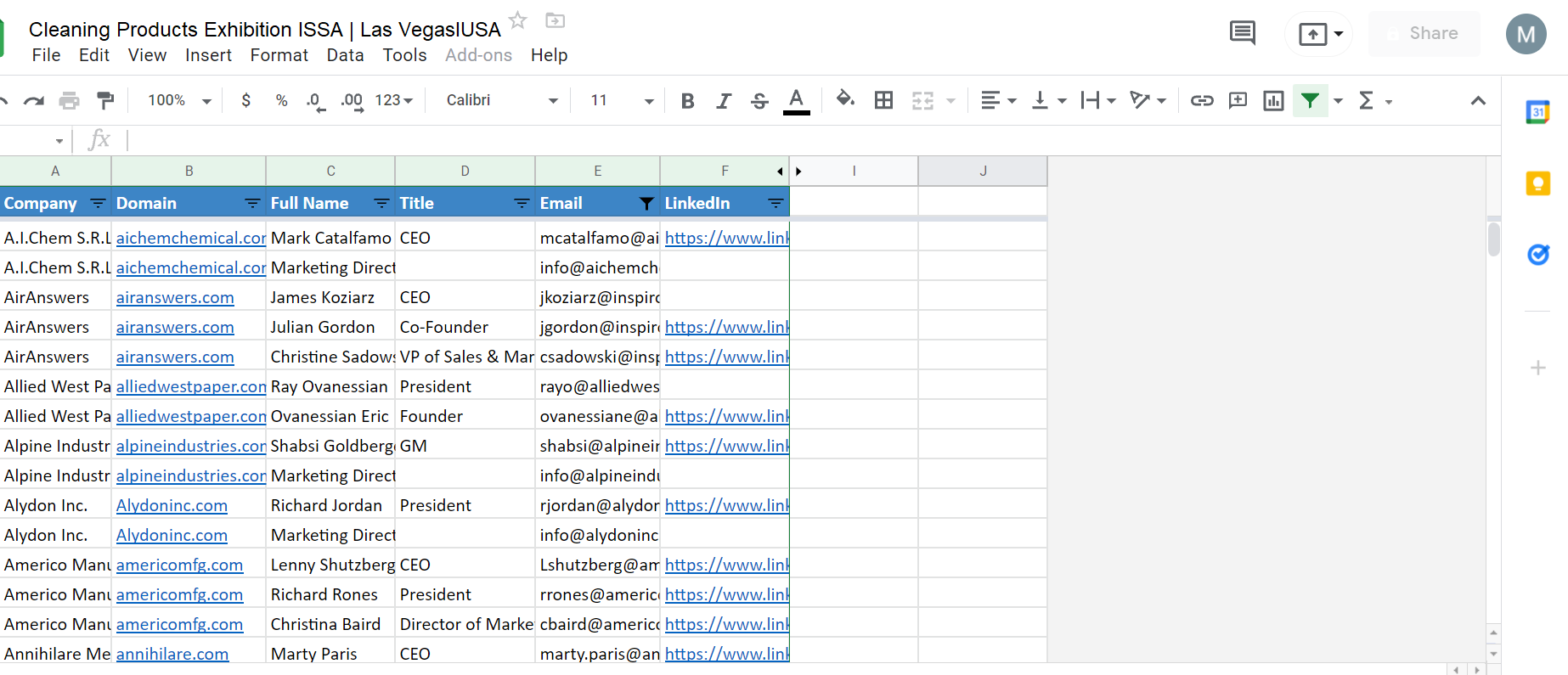
Task: Open LinkedIn link in Mark Catalfamo row
Action: [727, 239]
